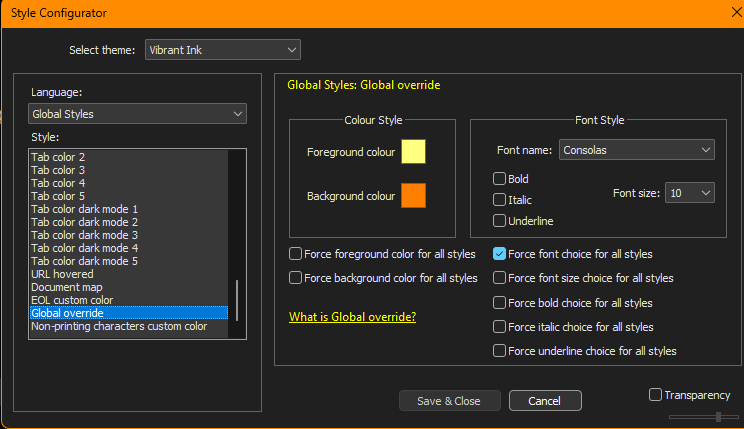Viewport: 744px width, 429px height.
Task: Open the Select theme dropdown
Action: pos(222,49)
